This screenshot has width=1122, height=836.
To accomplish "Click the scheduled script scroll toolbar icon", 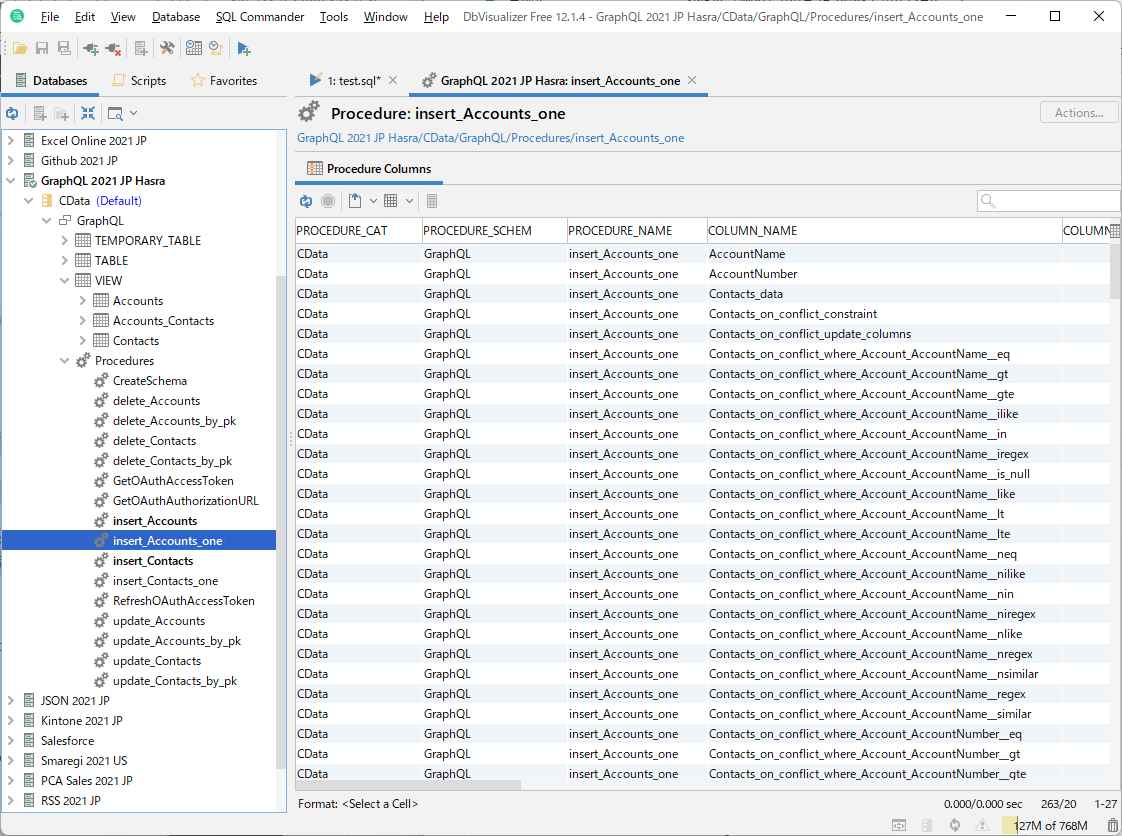I will pos(216,48).
